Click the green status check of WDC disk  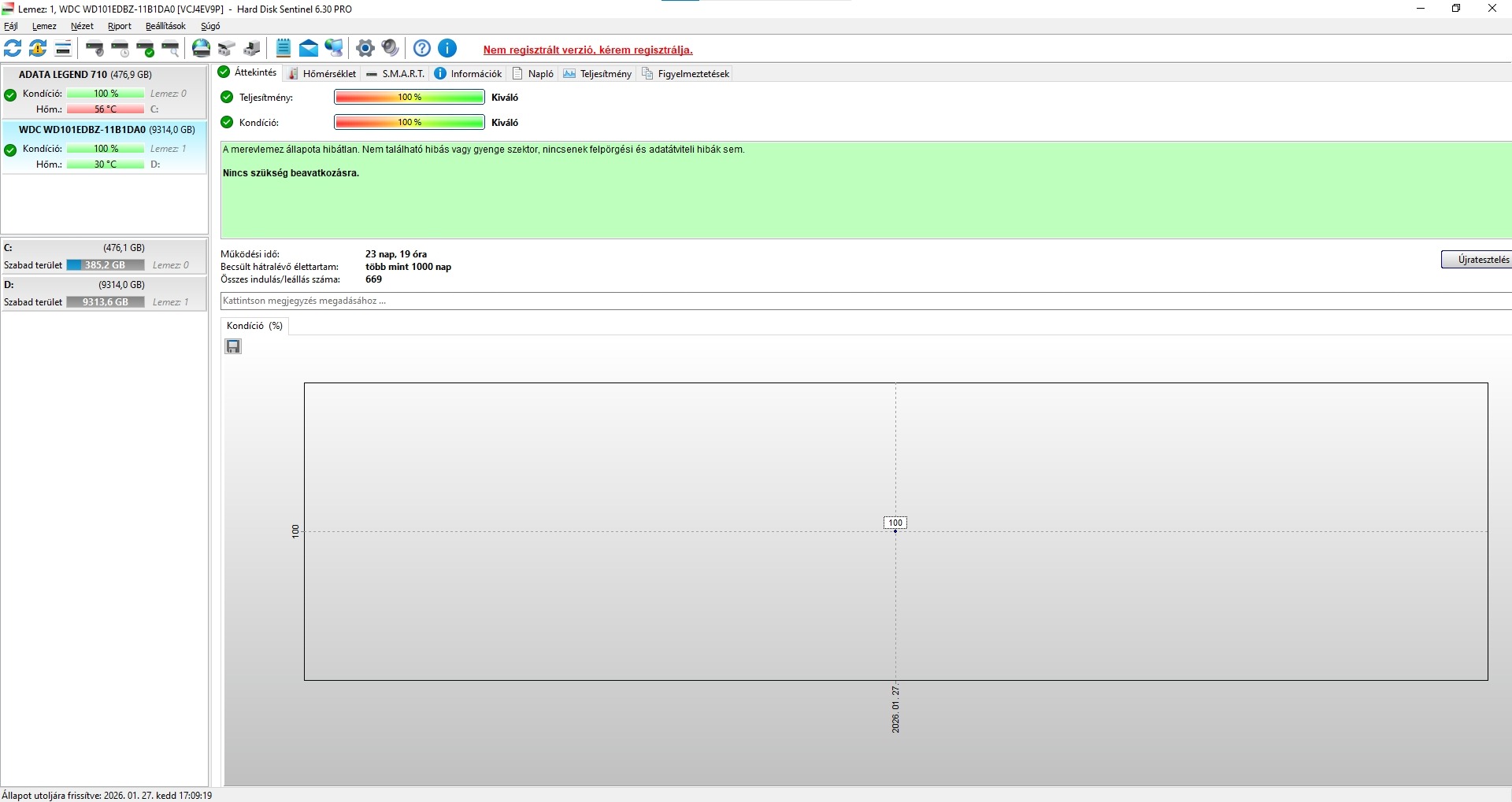click(10, 150)
